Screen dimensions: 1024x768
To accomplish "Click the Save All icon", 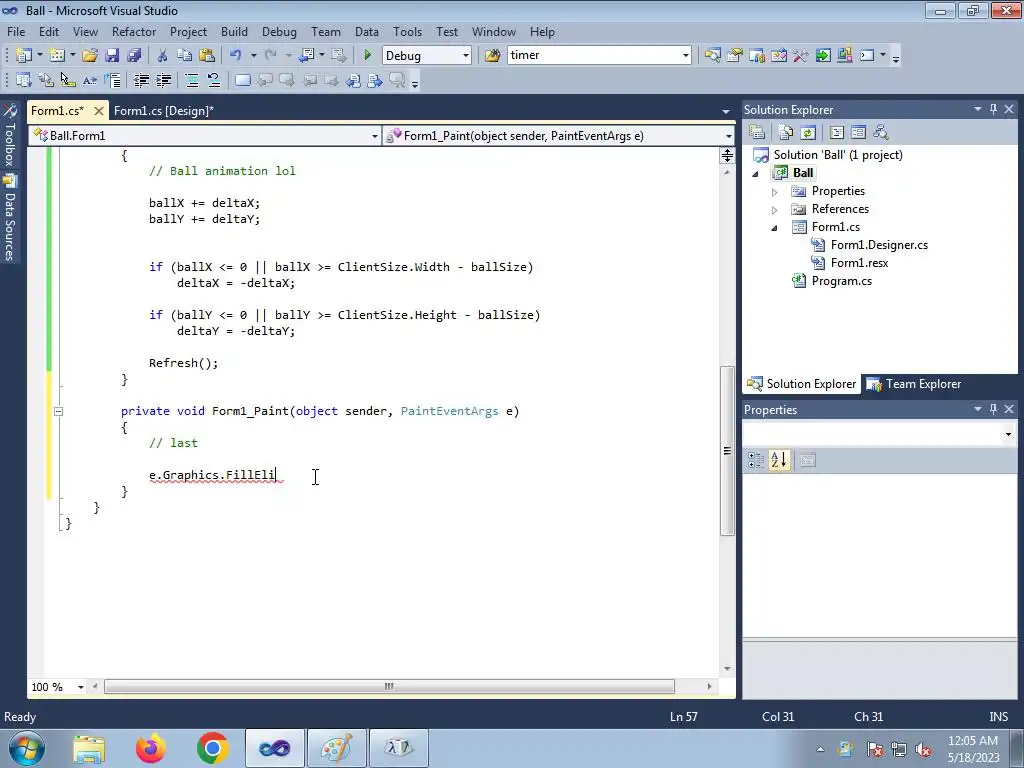I will point(135,56).
